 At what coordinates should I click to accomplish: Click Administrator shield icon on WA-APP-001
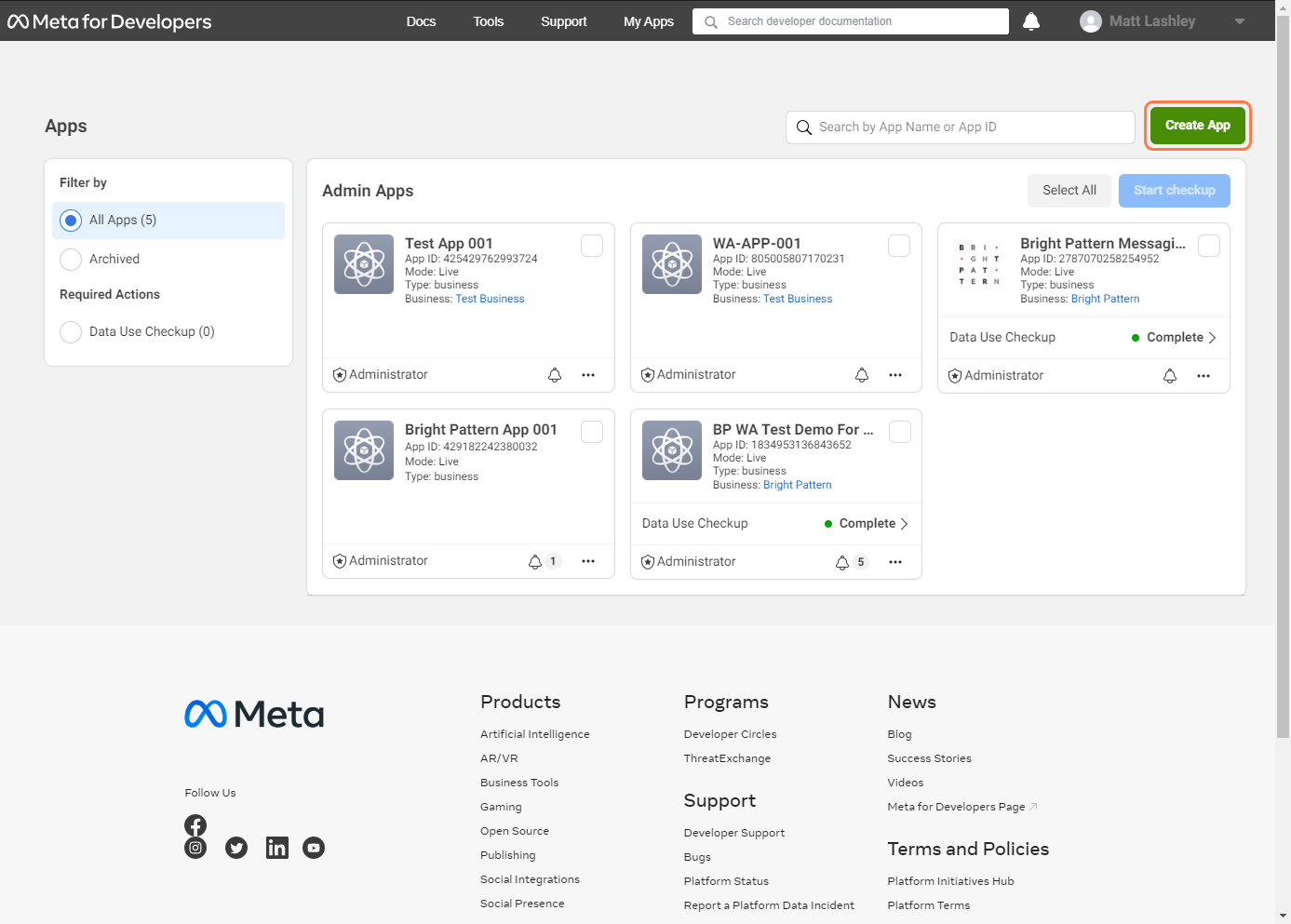click(x=648, y=375)
